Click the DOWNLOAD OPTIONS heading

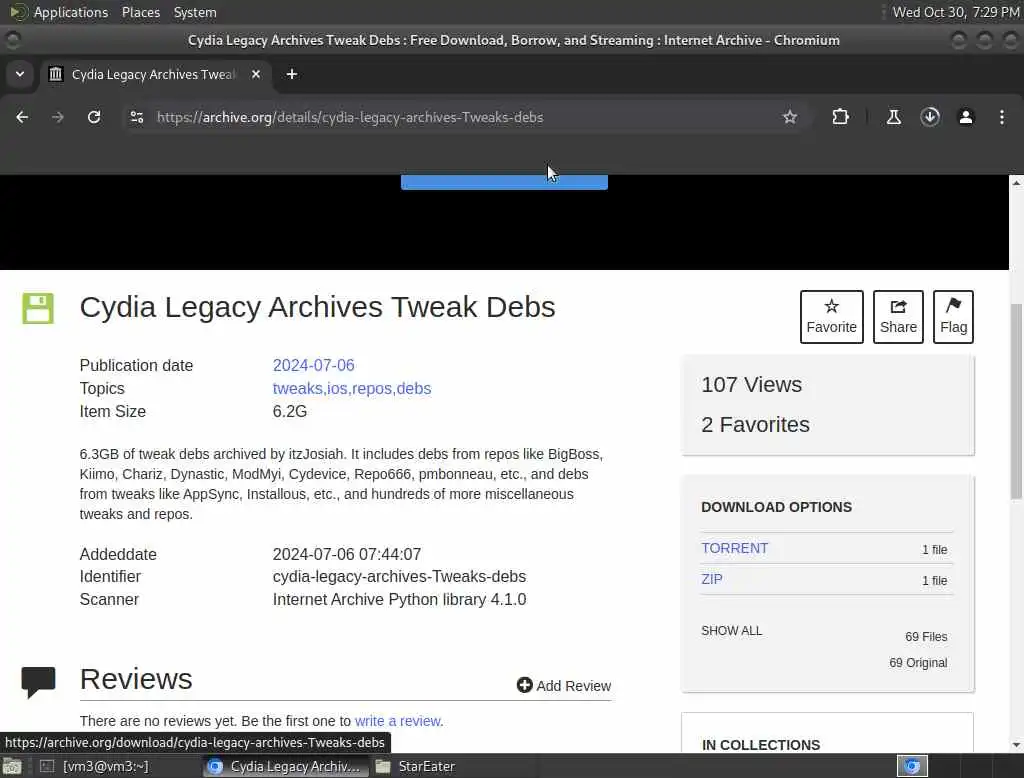776,507
